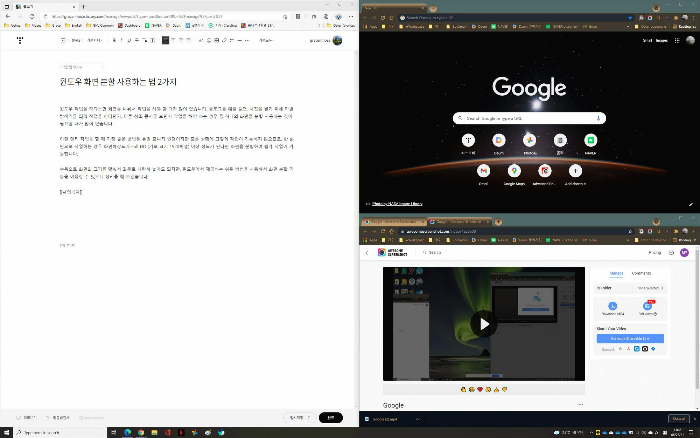Open the category dropdown above the Tistory post title
The image size is (700, 438).
point(82,67)
